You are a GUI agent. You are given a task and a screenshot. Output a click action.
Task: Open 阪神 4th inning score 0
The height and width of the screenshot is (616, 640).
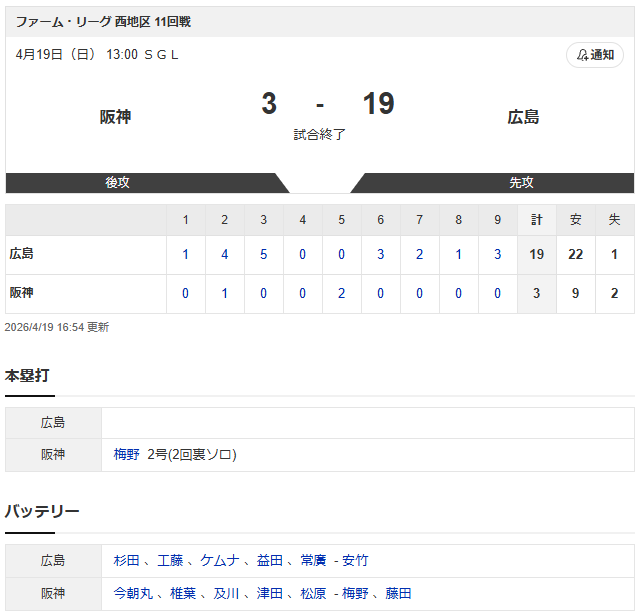click(x=302, y=293)
